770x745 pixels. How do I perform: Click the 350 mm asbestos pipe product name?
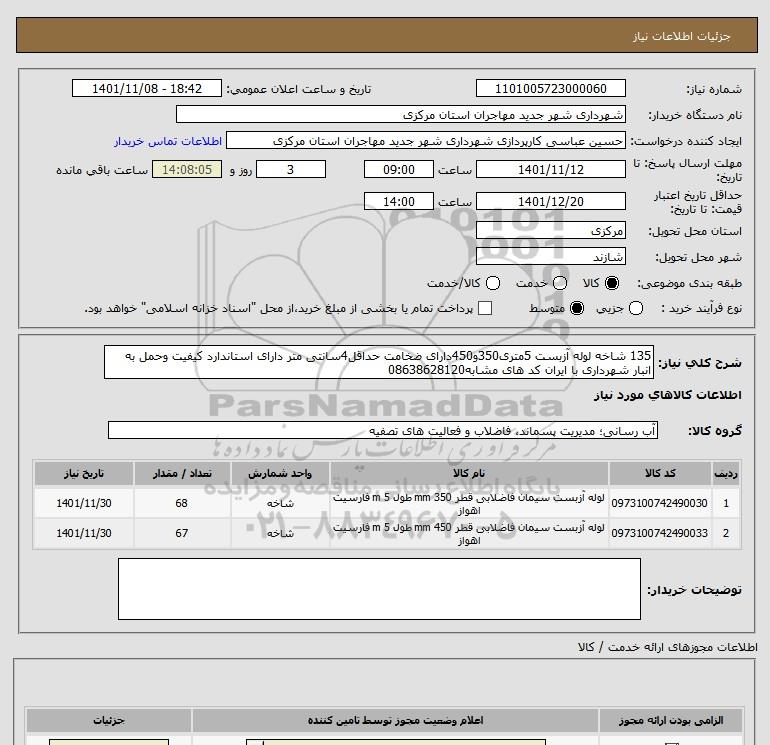[x=469, y=503]
